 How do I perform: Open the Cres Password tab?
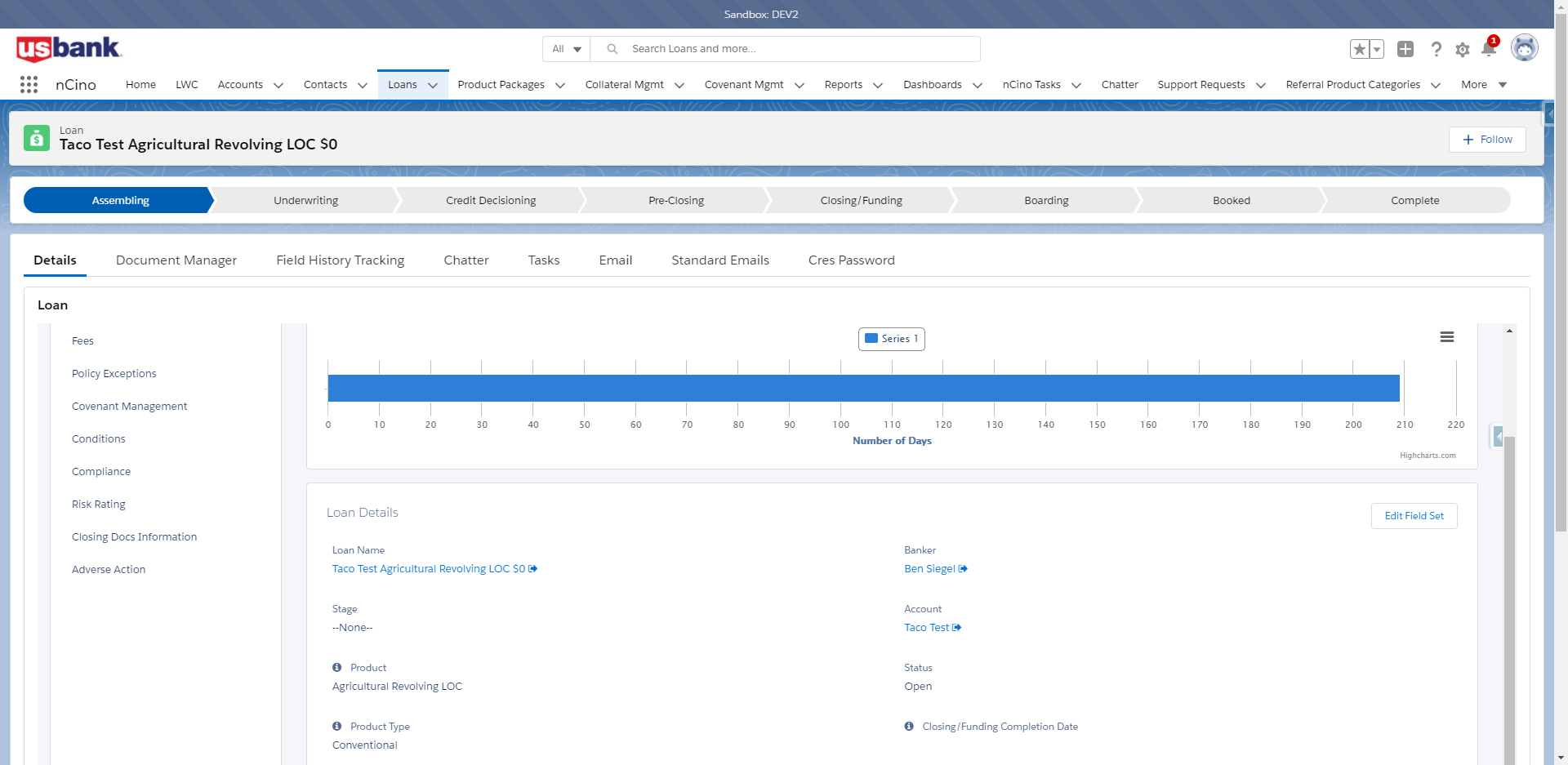pos(852,260)
